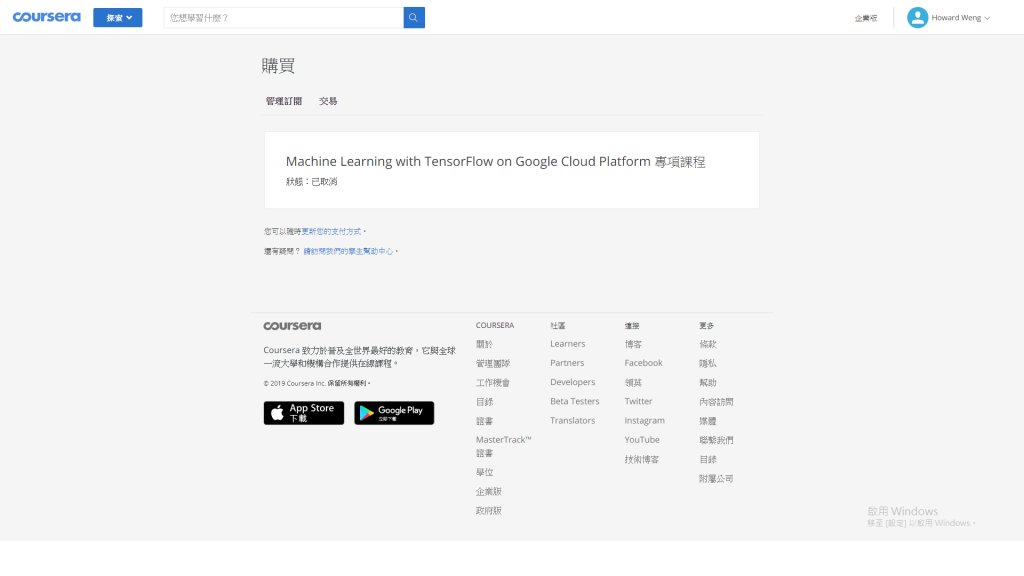
Task: Open the Machine Learning with TensorFlow specialization title
Action: click(495, 161)
